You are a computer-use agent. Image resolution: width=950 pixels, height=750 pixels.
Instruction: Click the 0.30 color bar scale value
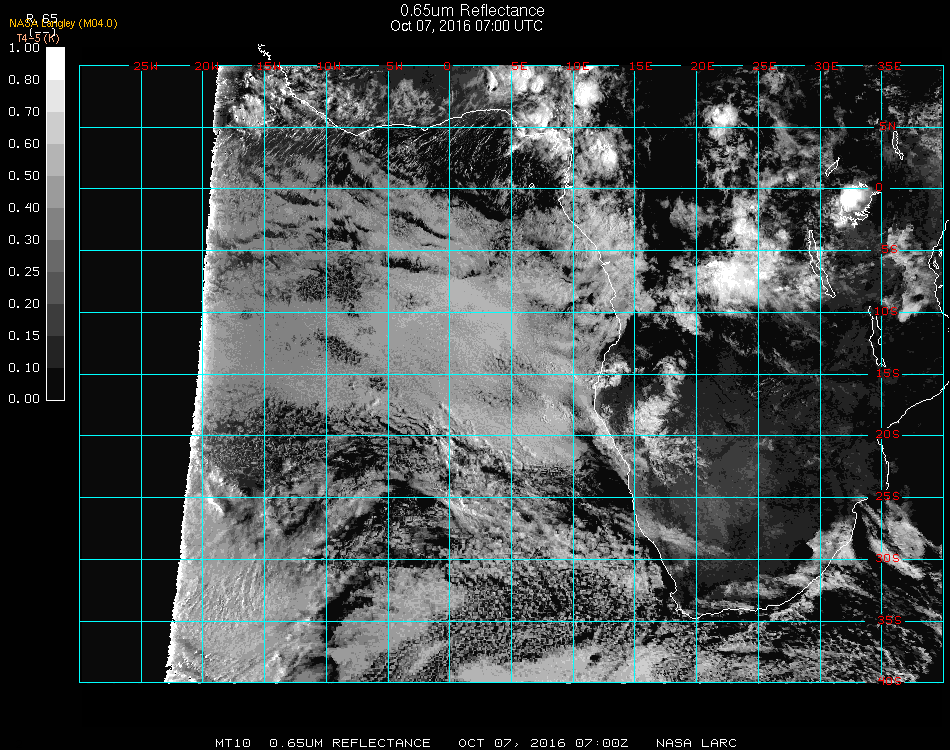pos(24,240)
